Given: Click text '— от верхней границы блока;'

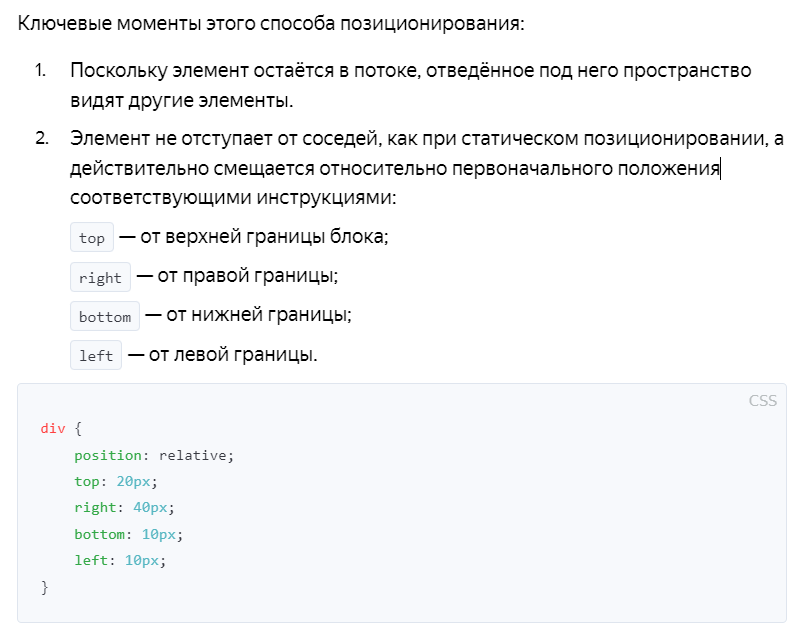Looking at the screenshot, I should 254,237.
